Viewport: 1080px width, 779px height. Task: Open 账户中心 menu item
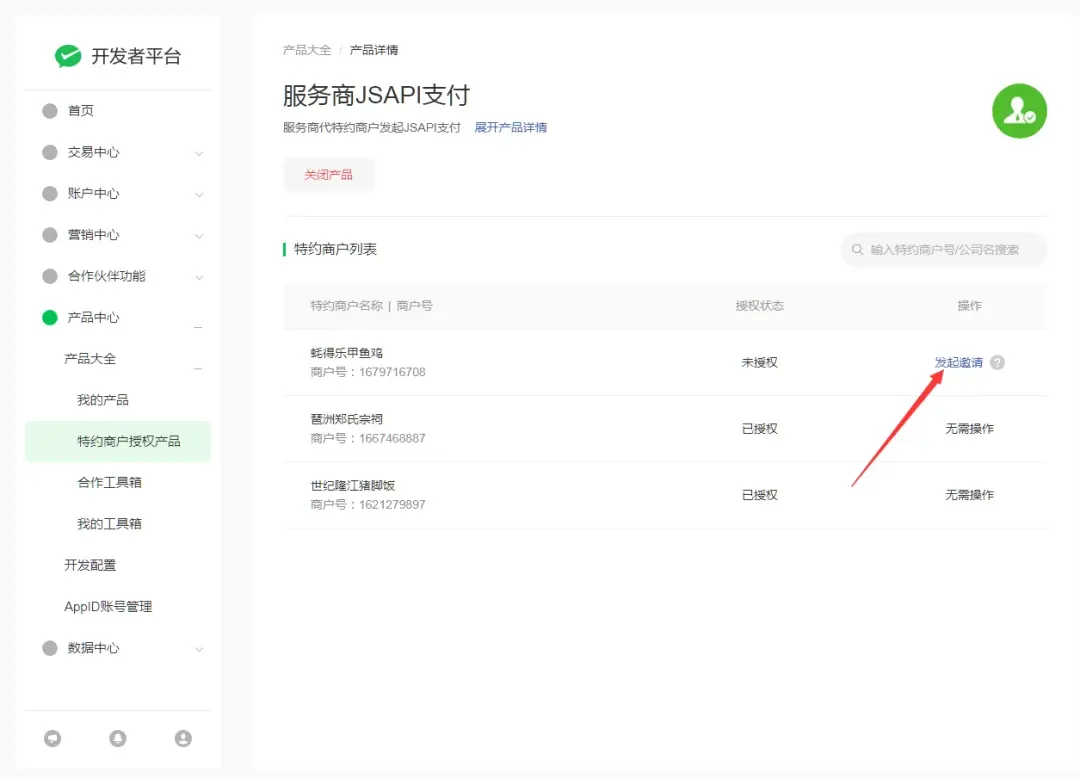tap(93, 194)
